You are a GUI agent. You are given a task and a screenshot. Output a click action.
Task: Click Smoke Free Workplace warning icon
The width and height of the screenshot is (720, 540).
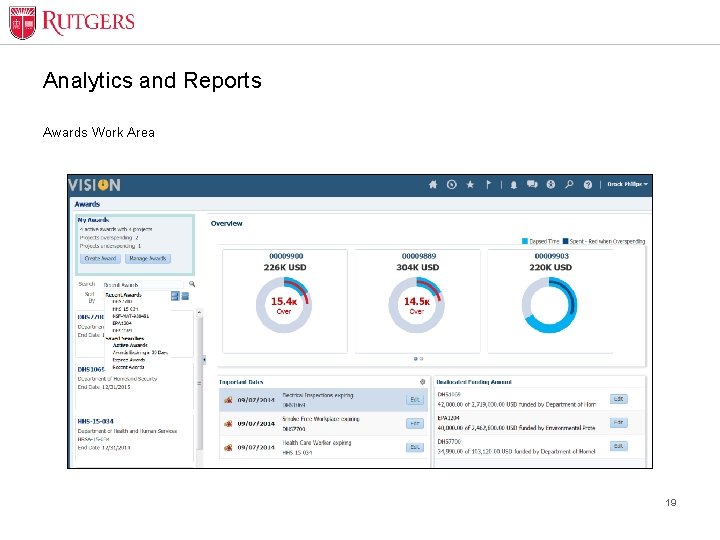228,423
